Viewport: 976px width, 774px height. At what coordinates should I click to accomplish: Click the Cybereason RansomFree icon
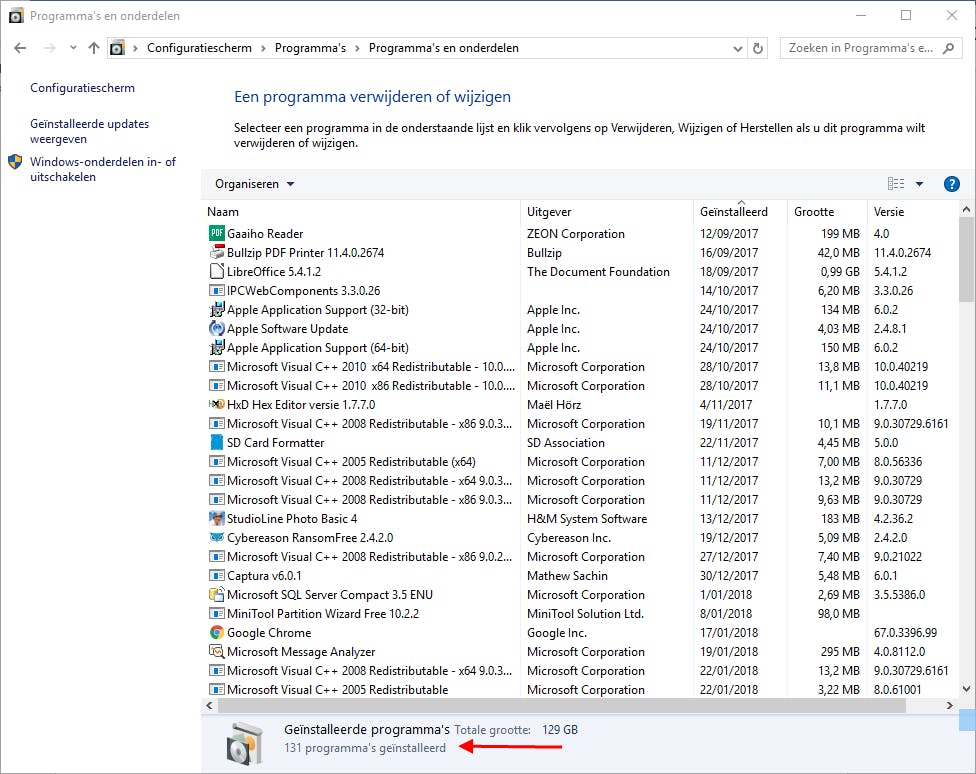click(x=216, y=537)
